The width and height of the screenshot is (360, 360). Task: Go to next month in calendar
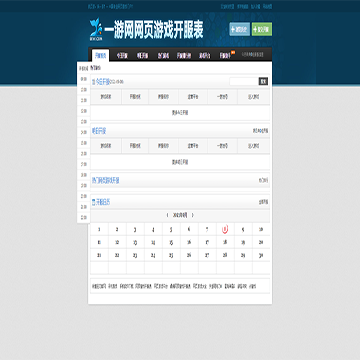tap(193, 215)
